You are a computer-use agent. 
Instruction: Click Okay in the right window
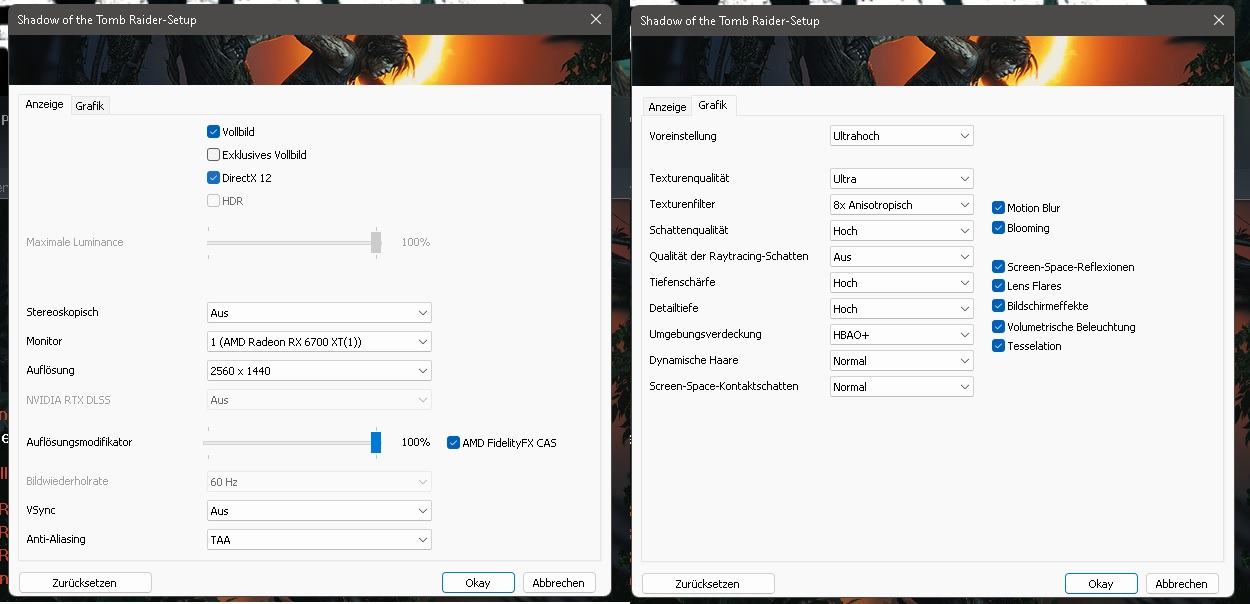click(1101, 584)
